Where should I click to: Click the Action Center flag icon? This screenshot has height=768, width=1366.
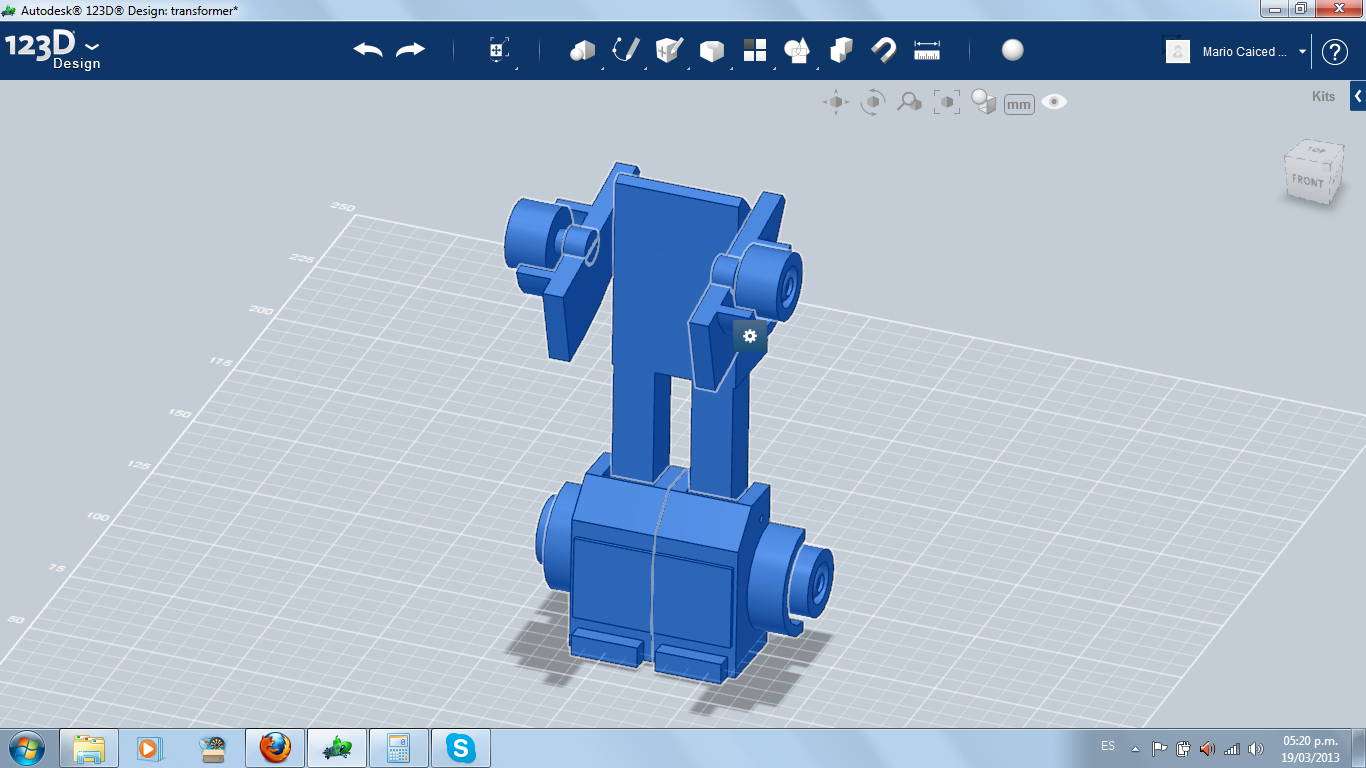[1160, 748]
